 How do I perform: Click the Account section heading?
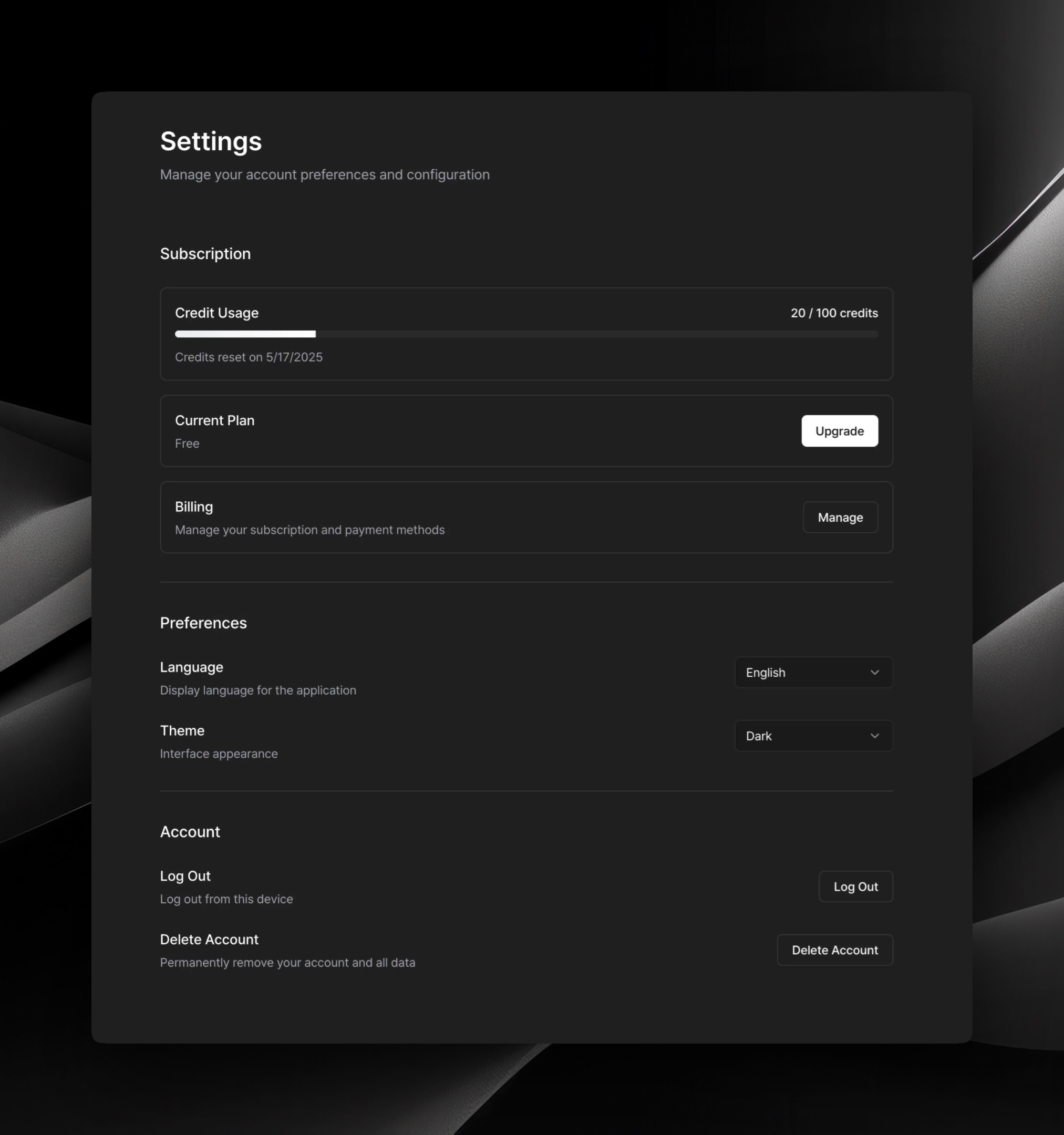tap(190, 832)
